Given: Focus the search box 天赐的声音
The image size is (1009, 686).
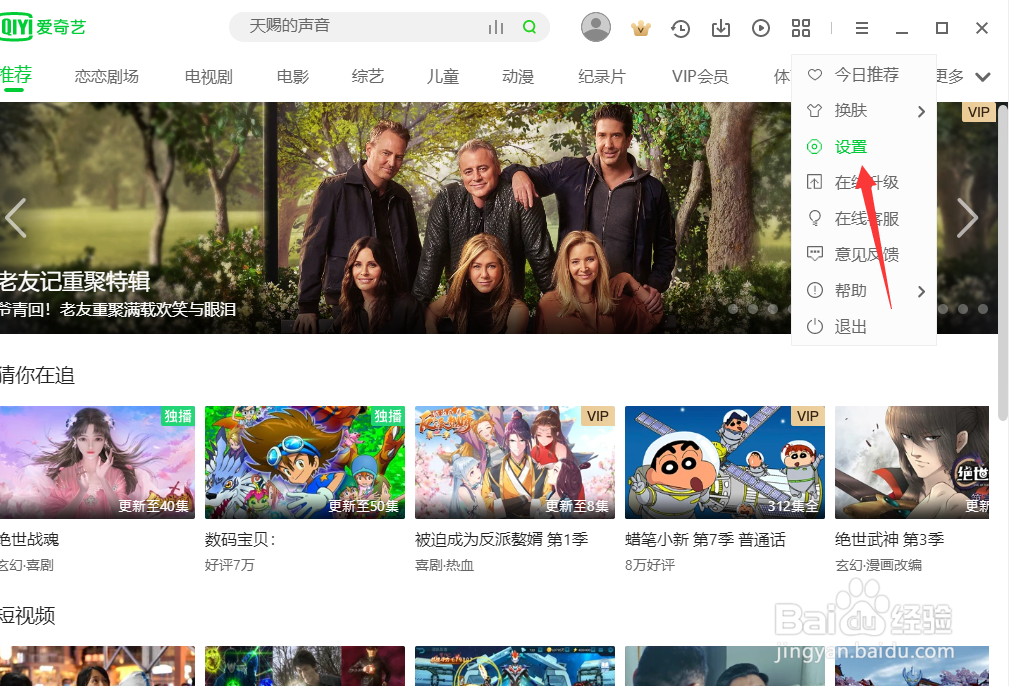Looking at the screenshot, I should click(389, 27).
